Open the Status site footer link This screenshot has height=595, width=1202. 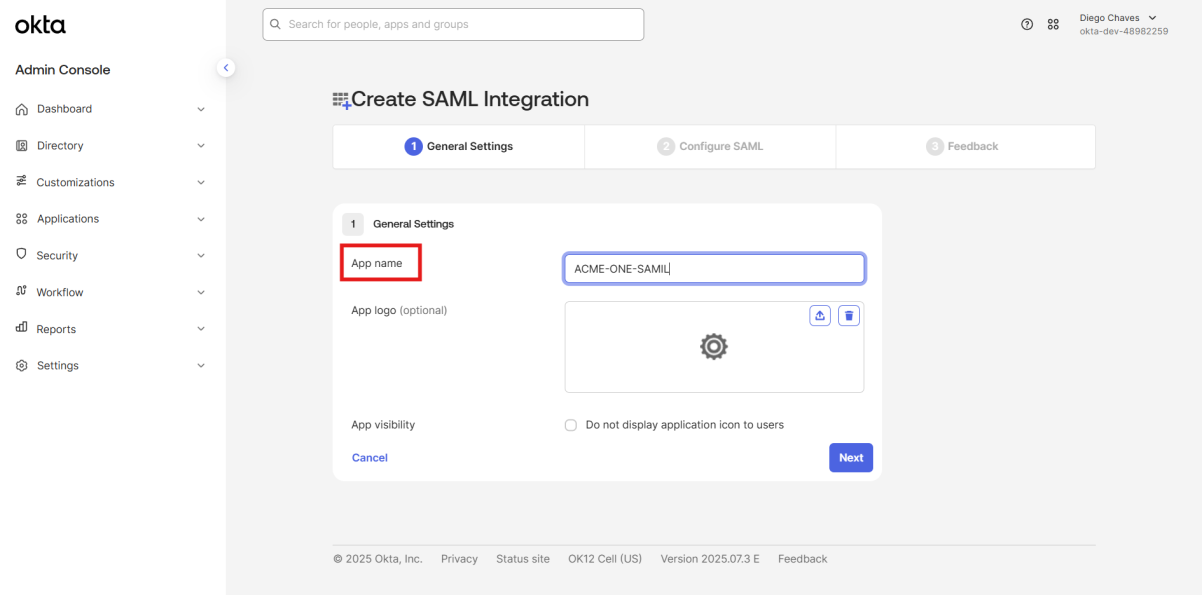click(x=523, y=559)
